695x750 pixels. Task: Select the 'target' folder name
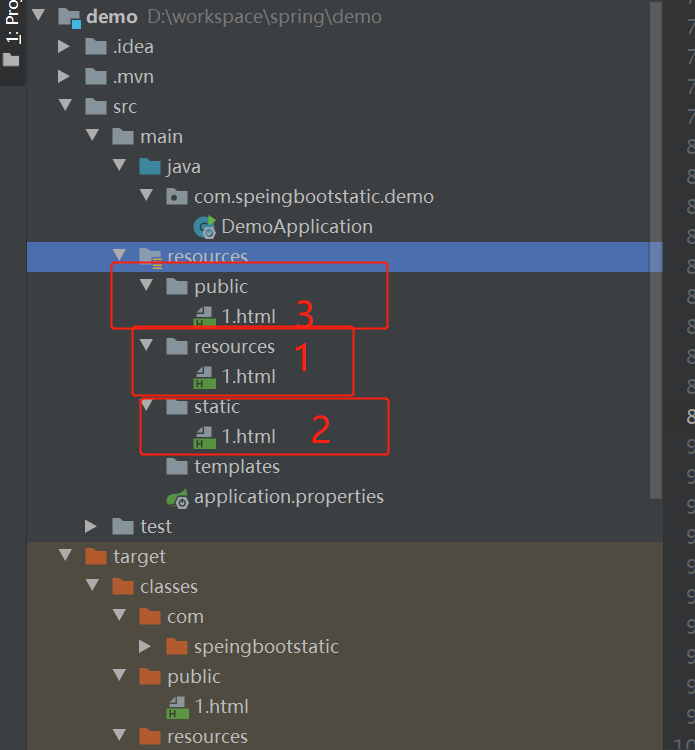click(139, 557)
